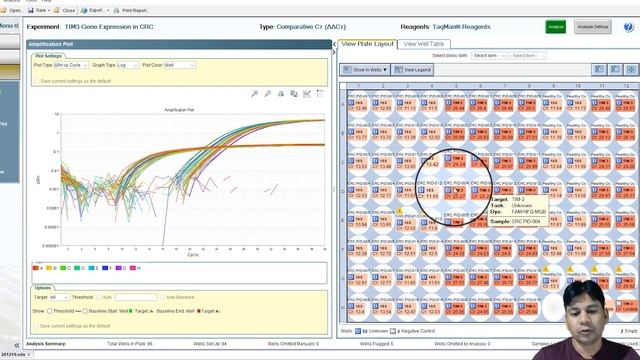Click legend swatch for row A
The image size is (640, 360).
36,268
